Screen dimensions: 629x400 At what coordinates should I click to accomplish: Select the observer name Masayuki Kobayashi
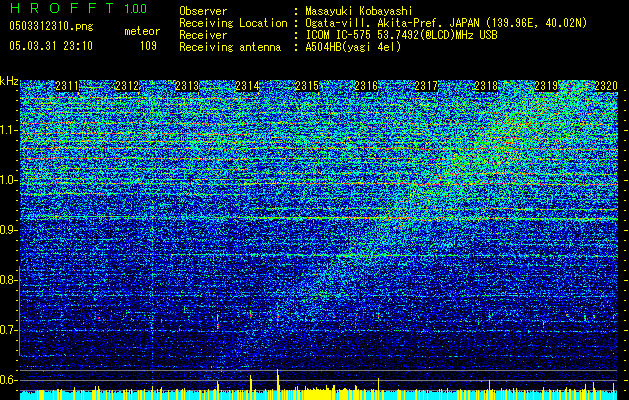358,11
